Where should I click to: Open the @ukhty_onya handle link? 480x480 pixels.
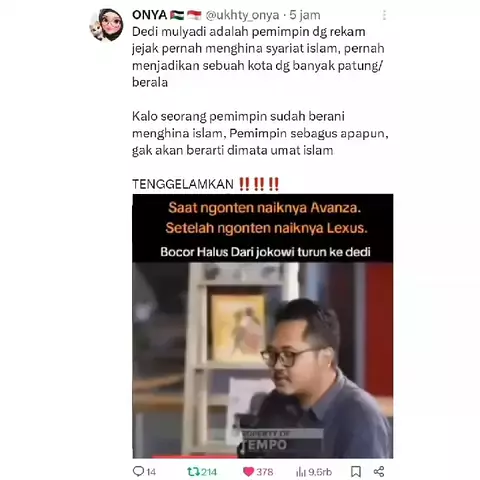(242, 15)
